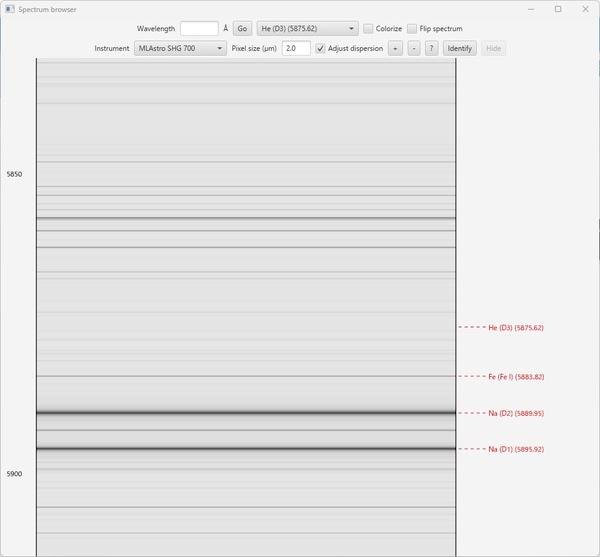
Task: Click the Fe (Fe I) (5883.82) line label
Action: (x=516, y=377)
